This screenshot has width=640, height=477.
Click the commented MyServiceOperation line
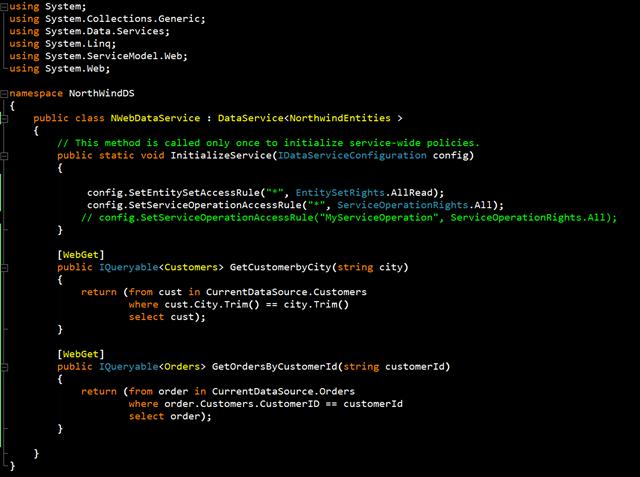point(349,217)
